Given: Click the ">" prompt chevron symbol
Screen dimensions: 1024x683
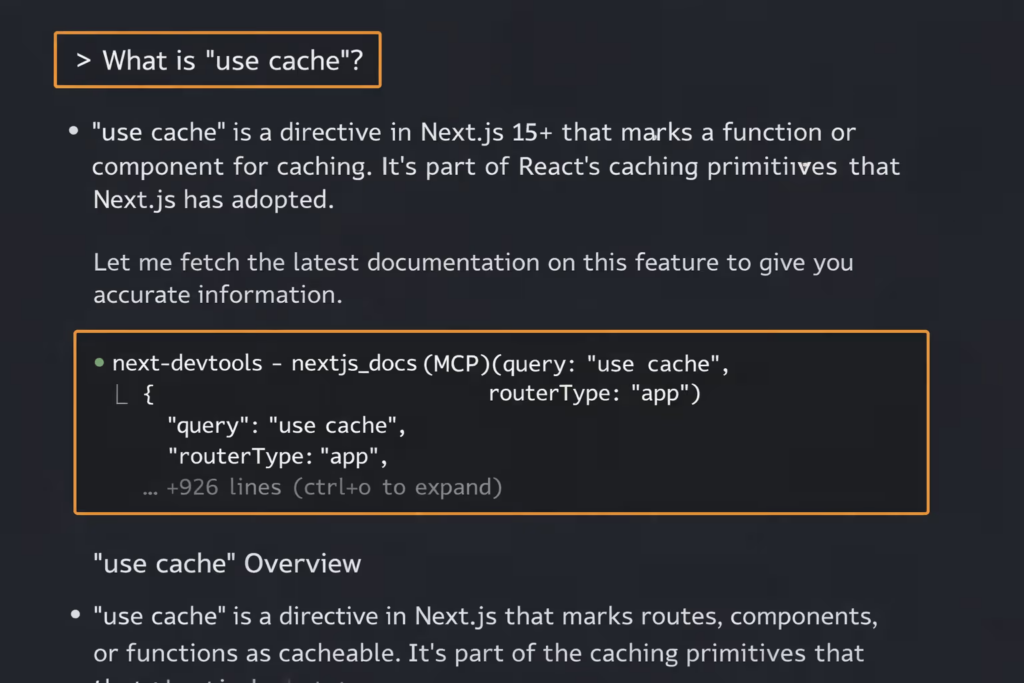Looking at the screenshot, I should coord(83,62).
